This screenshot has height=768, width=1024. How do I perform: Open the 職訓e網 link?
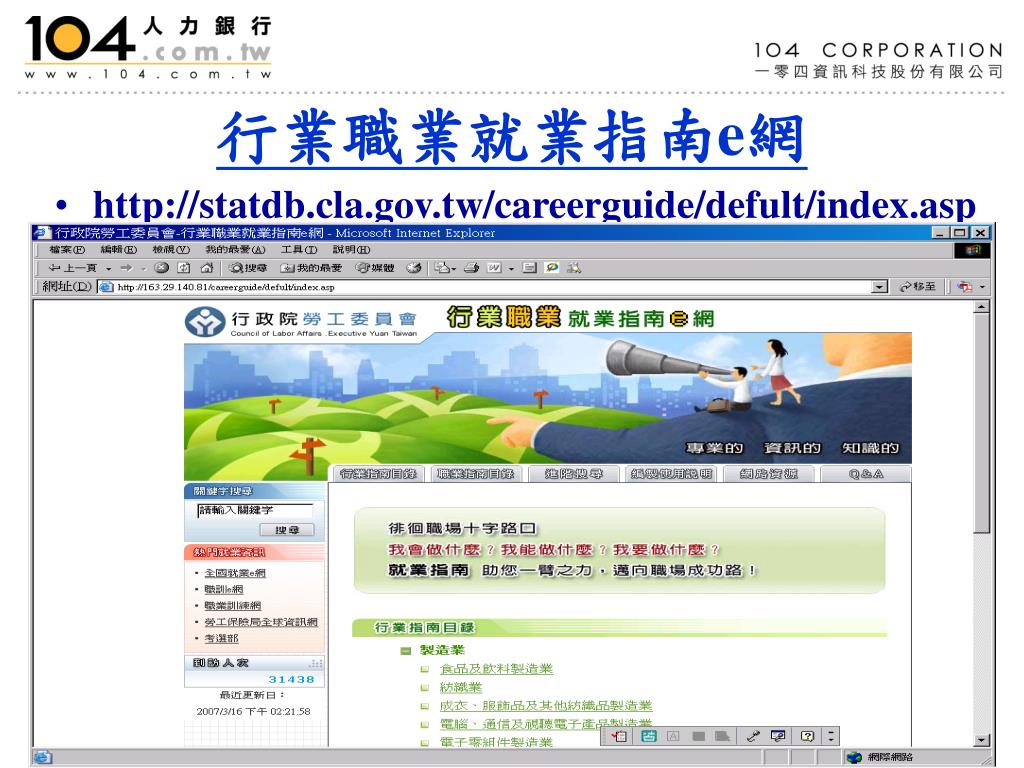click(x=223, y=589)
